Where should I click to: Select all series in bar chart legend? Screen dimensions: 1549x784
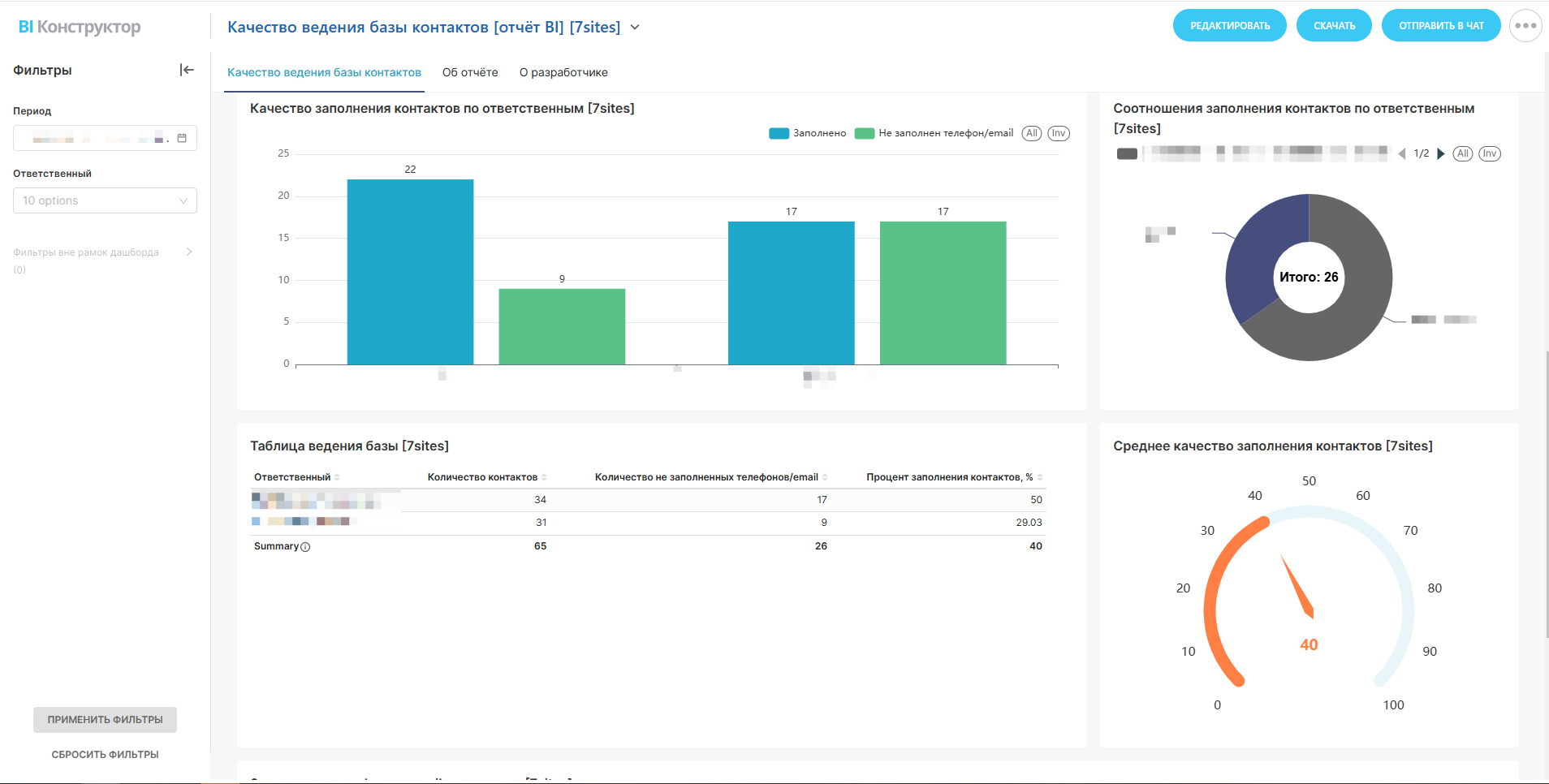pos(1031,133)
